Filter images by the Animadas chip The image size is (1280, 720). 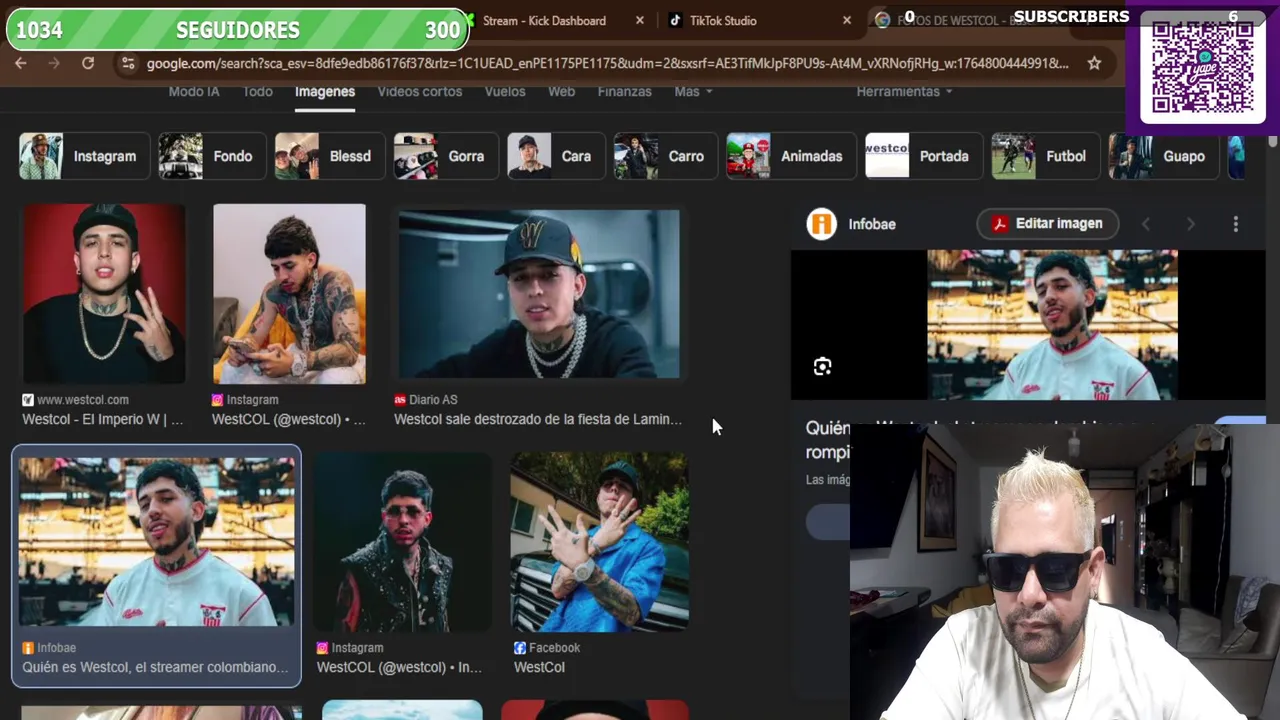click(790, 156)
